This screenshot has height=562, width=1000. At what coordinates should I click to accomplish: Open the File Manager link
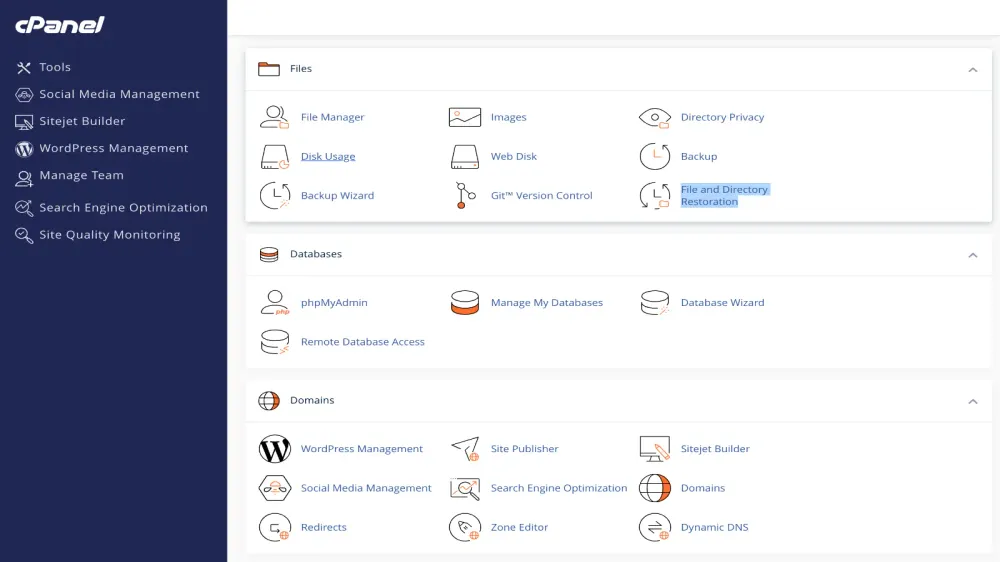(332, 117)
